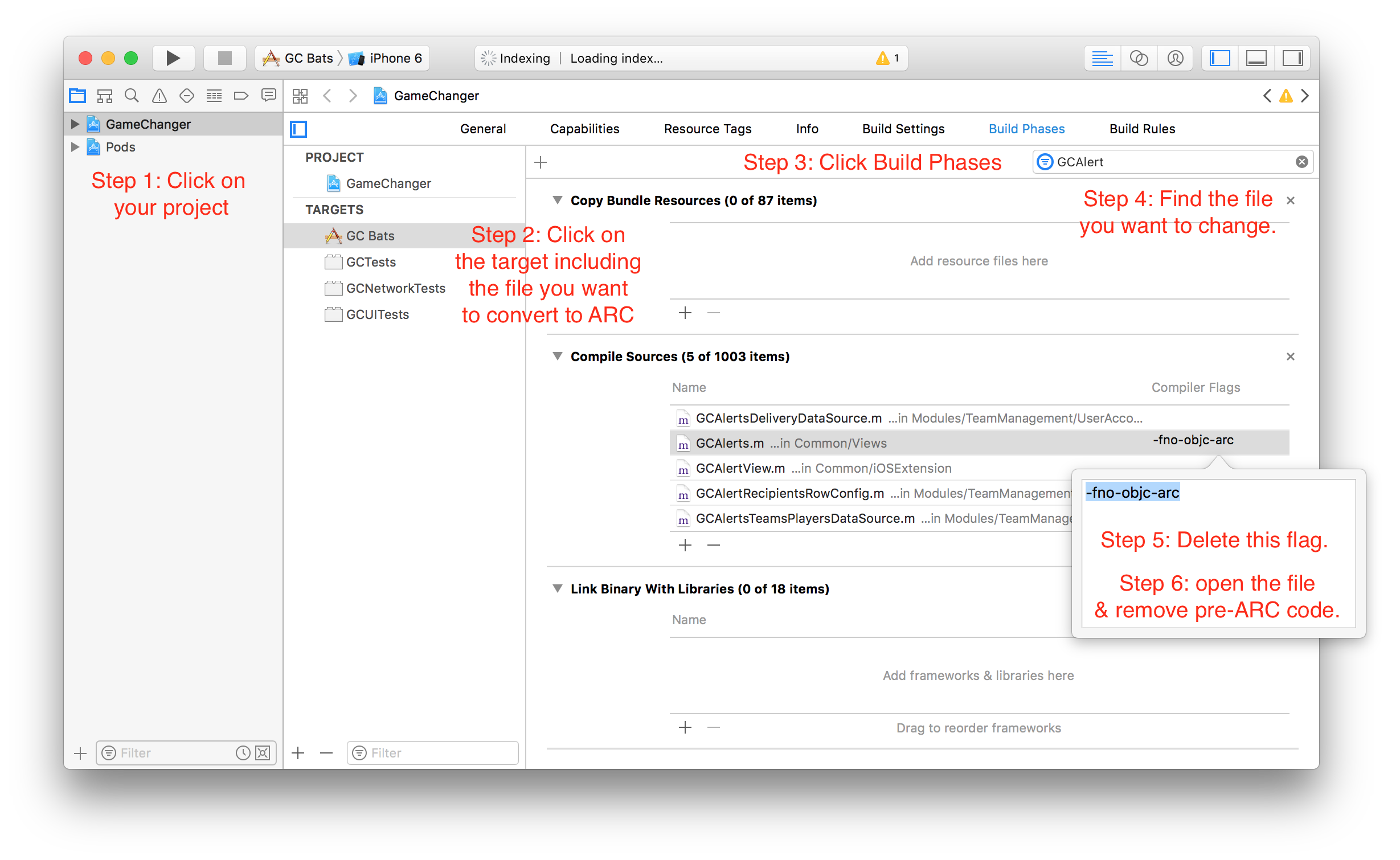Open the GC Bats scheme selector
Image resolution: width=1400 pixels, height=860 pixels.
[298, 58]
